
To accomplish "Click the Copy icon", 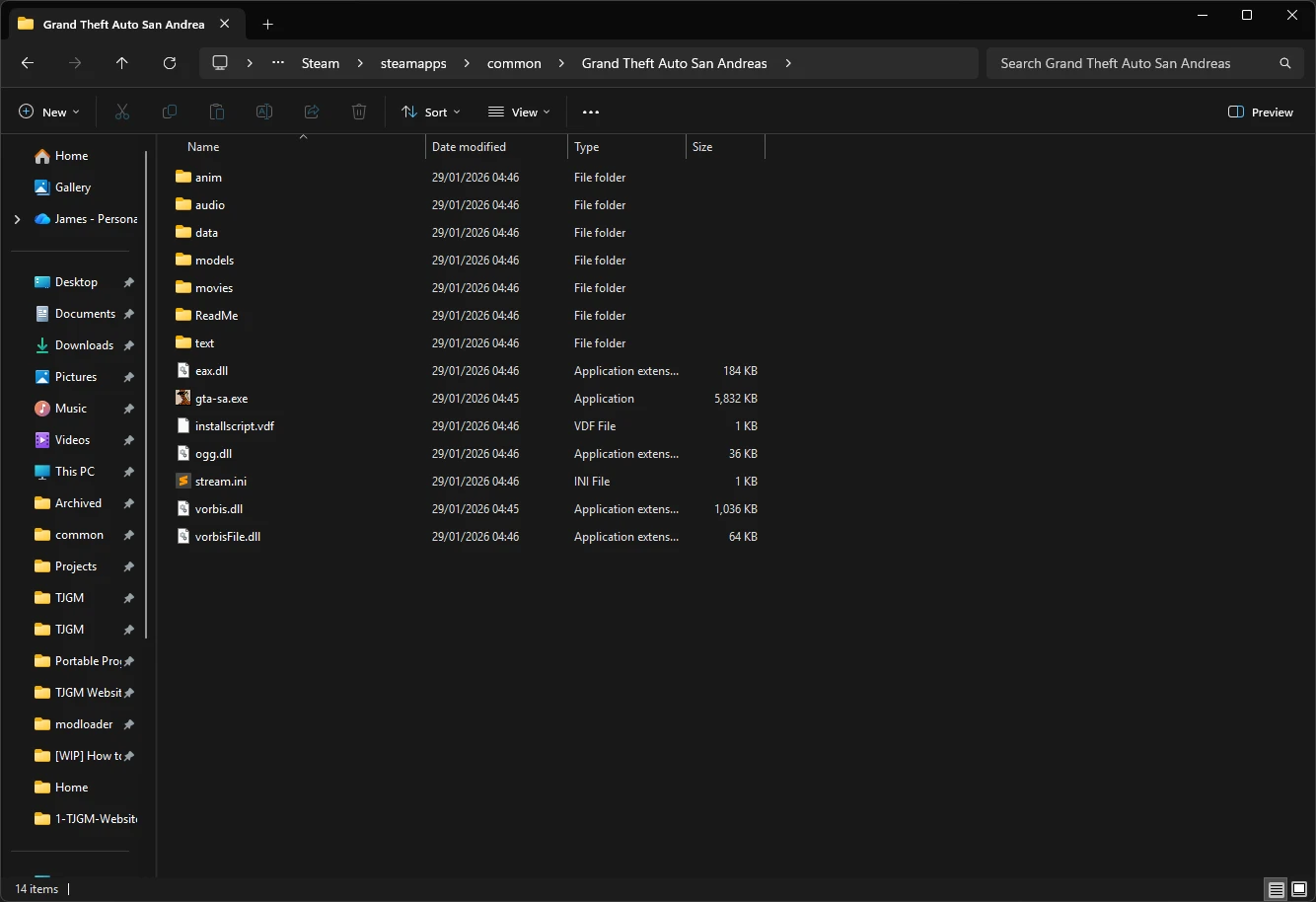I will (x=170, y=112).
